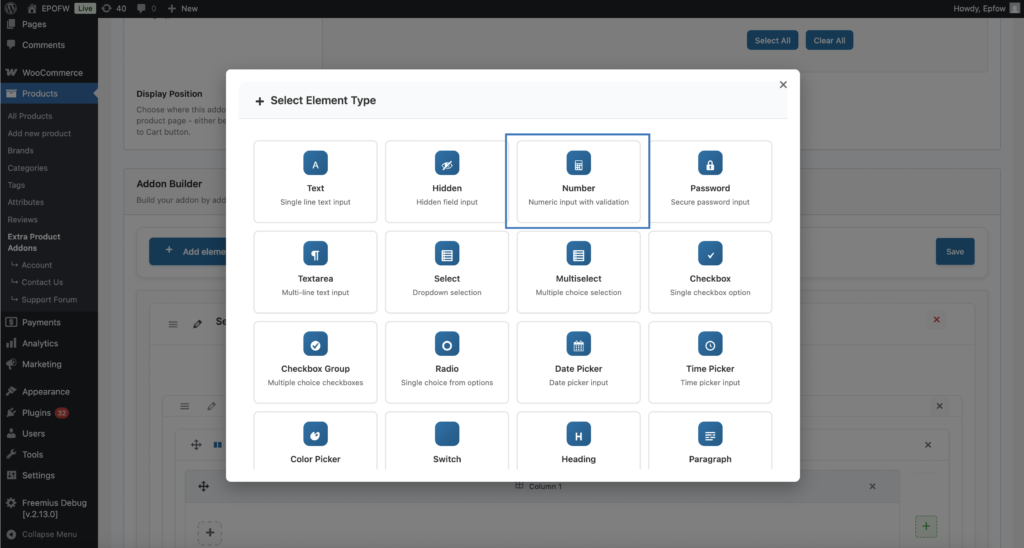Select the Date Picker calendar icon
The height and width of the screenshot is (548, 1024).
click(578, 345)
